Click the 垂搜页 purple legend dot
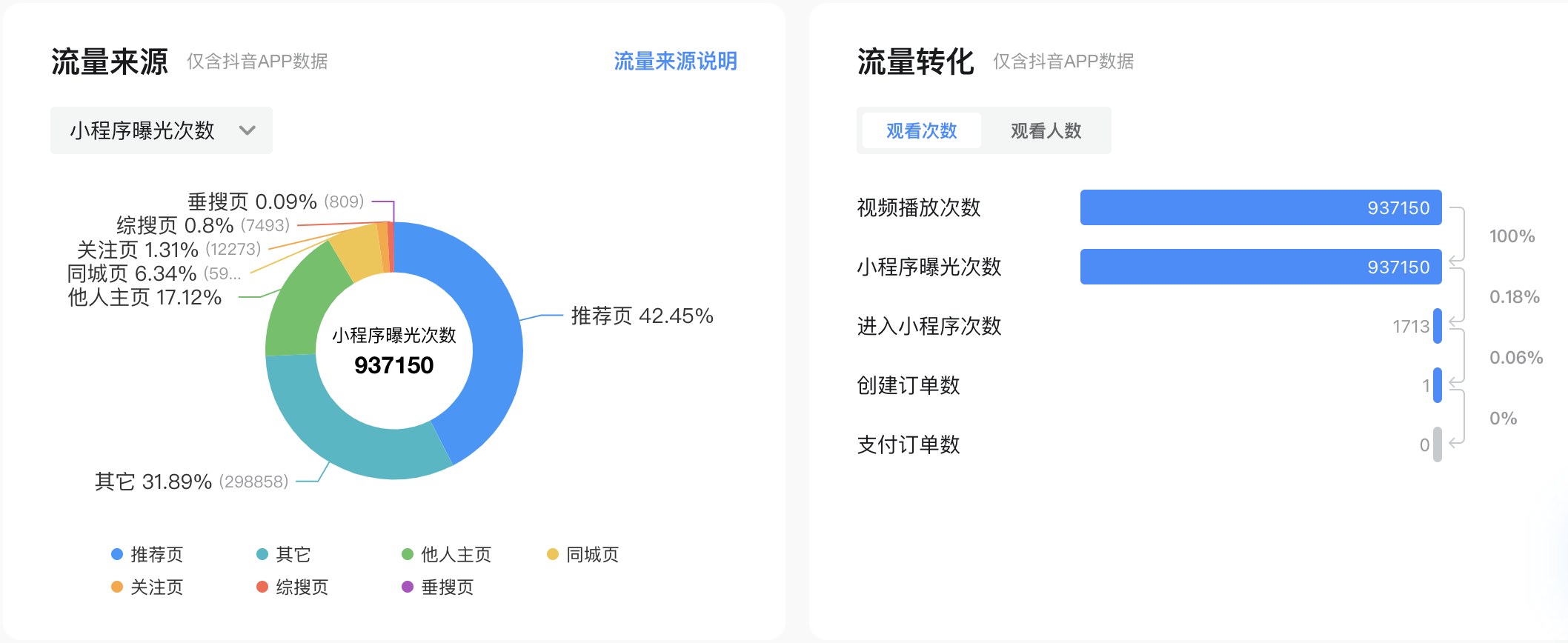The image size is (1568, 643). 408,587
